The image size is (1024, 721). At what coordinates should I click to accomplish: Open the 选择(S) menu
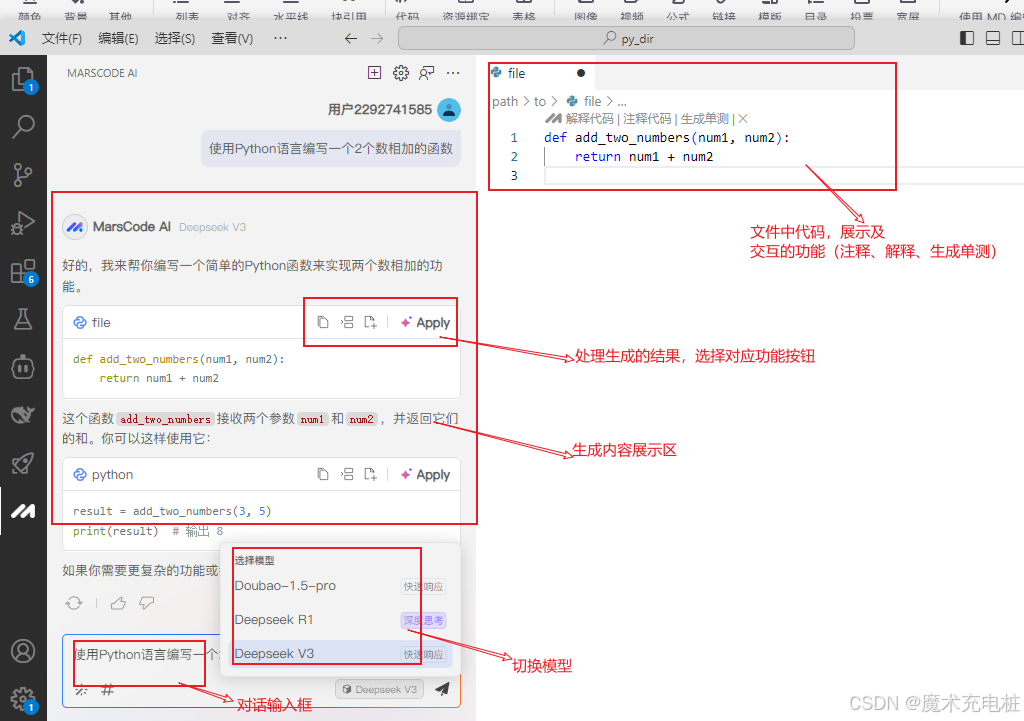174,39
